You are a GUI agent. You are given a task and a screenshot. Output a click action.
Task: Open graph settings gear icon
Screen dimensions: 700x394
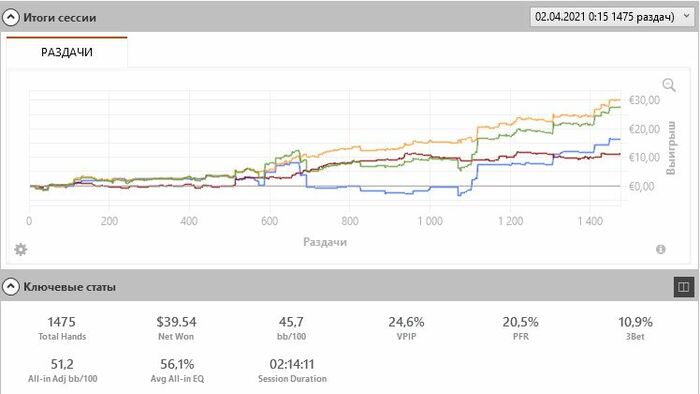(21, 249)
